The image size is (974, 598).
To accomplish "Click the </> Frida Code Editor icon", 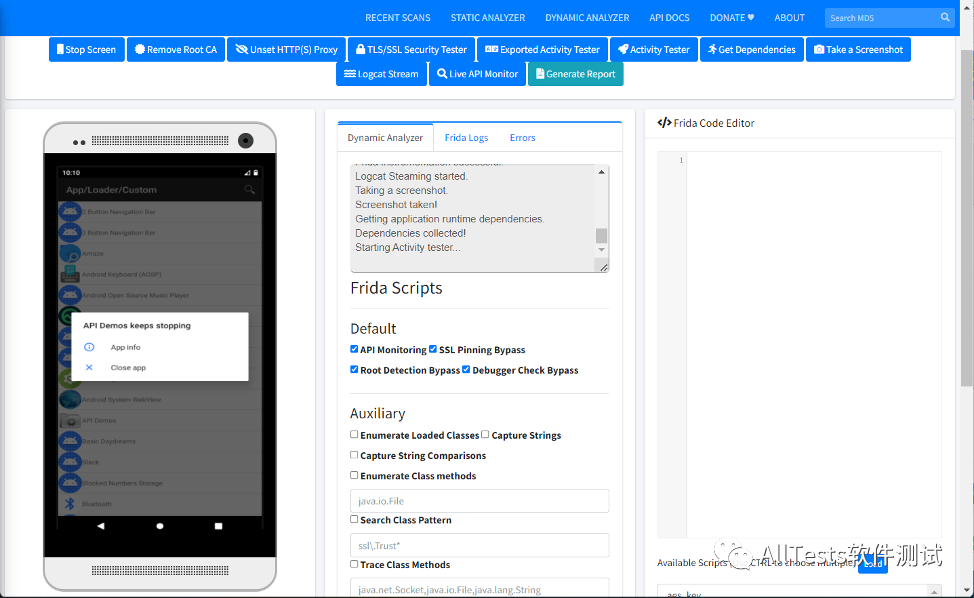I will coord(664,123).
